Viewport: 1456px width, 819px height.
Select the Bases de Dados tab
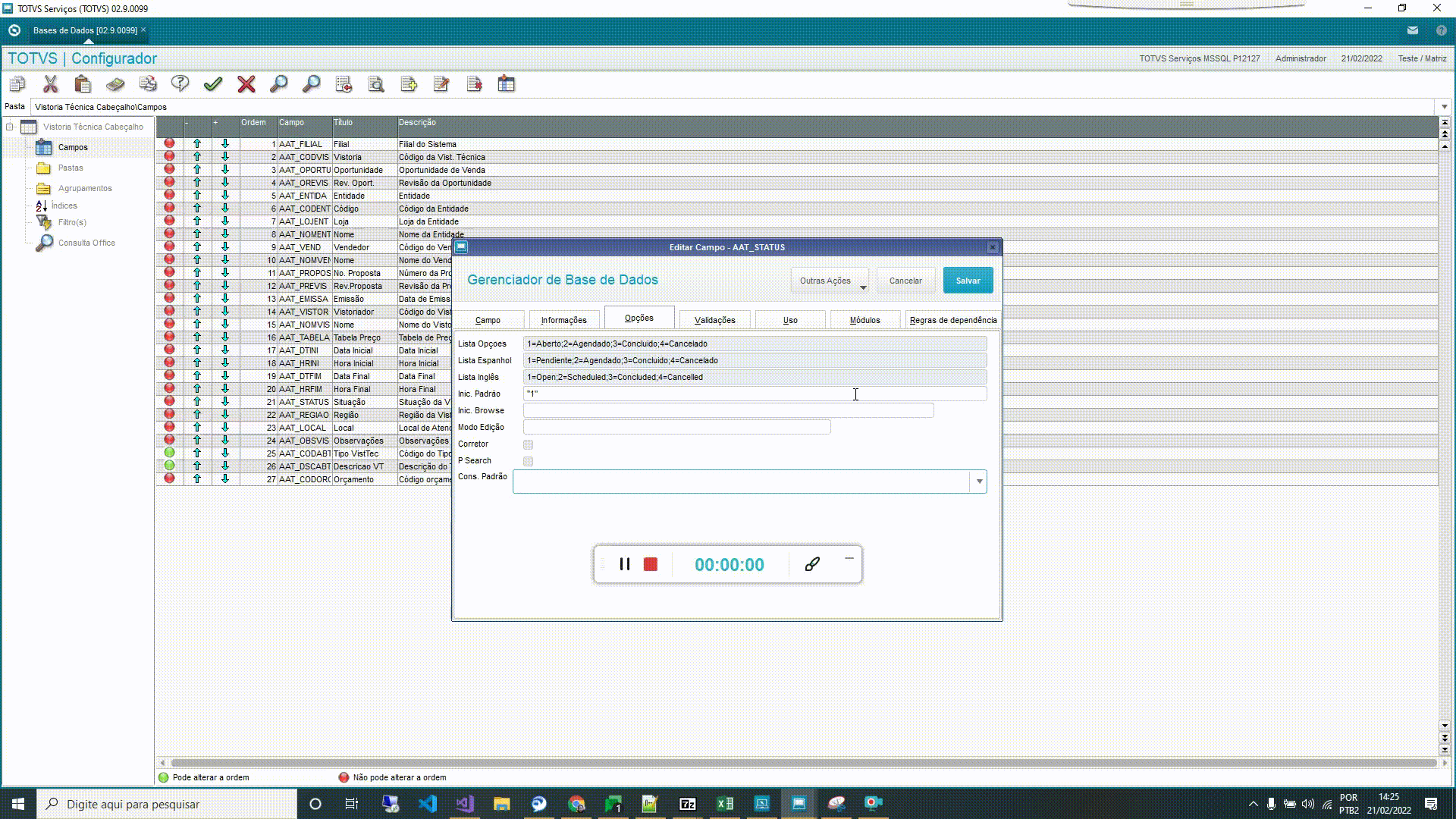pyautogui.click(x=85, y=30)
